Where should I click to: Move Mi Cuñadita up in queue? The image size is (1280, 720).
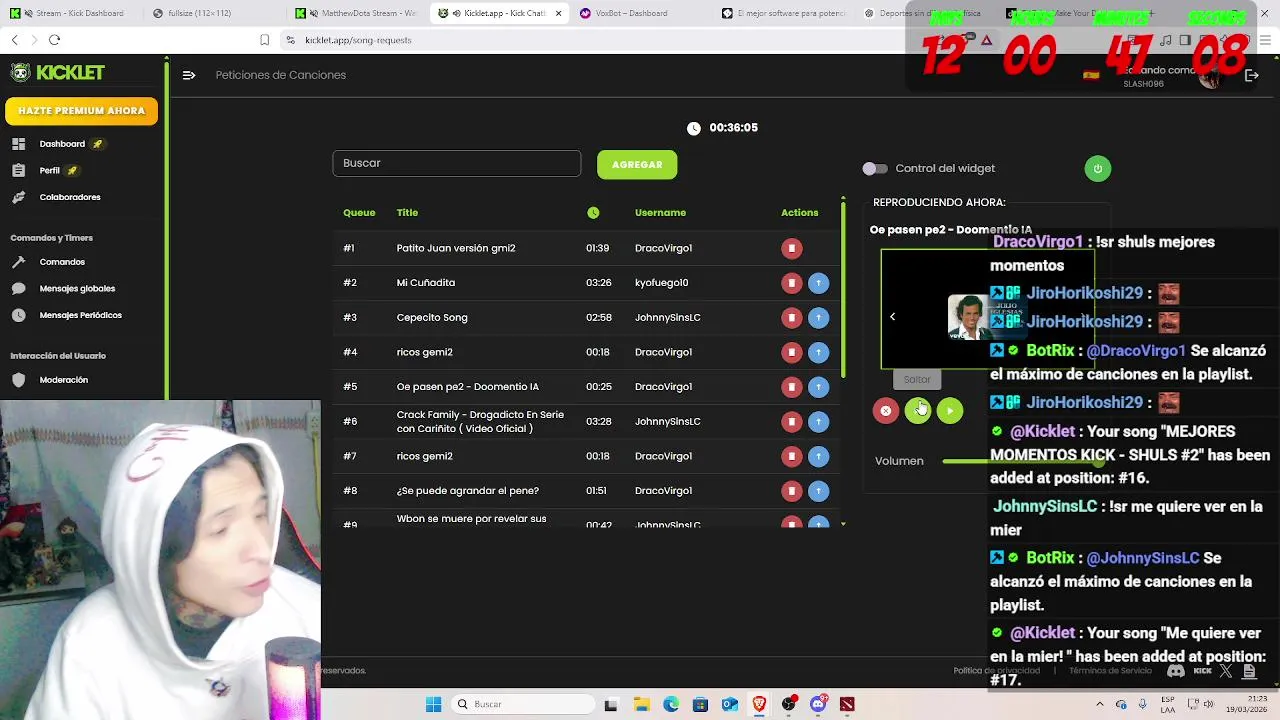point(818,283)
